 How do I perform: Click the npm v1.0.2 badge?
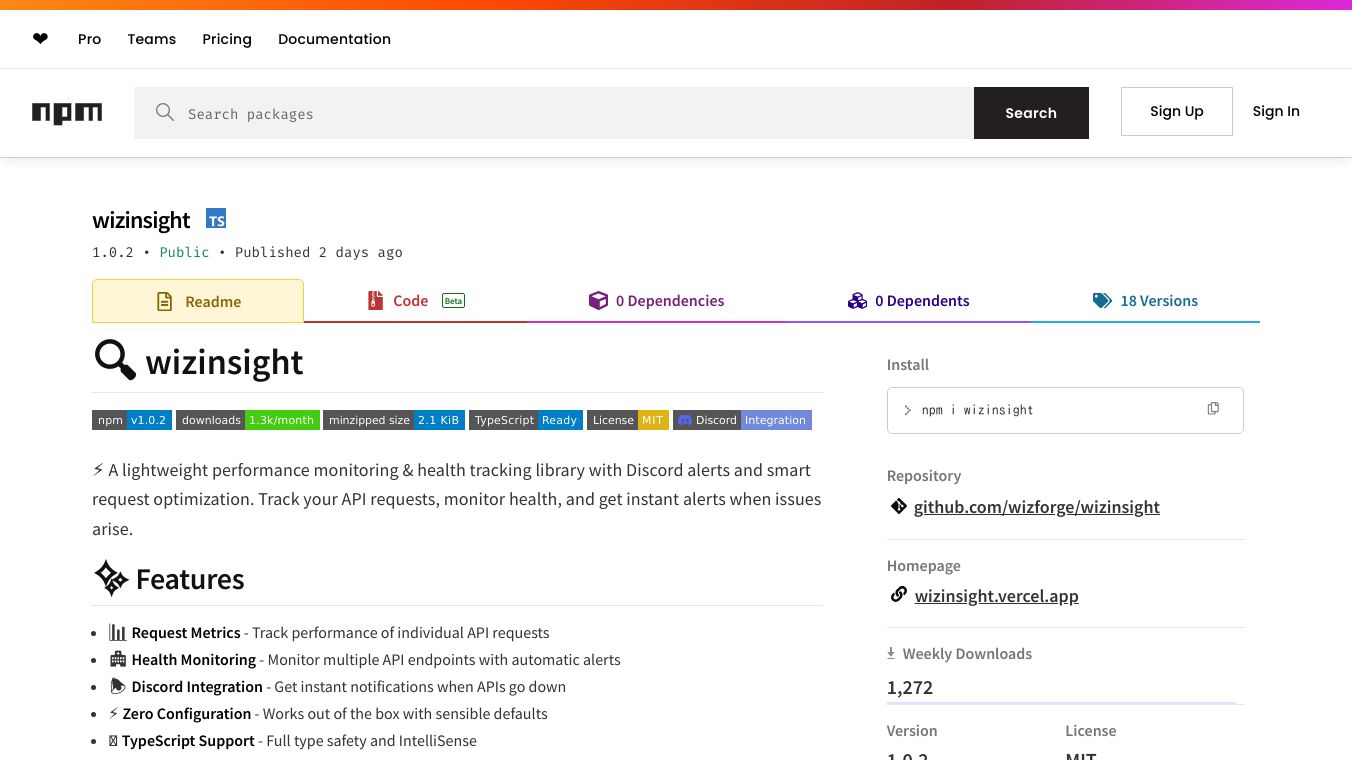click(x=132, y=420)
